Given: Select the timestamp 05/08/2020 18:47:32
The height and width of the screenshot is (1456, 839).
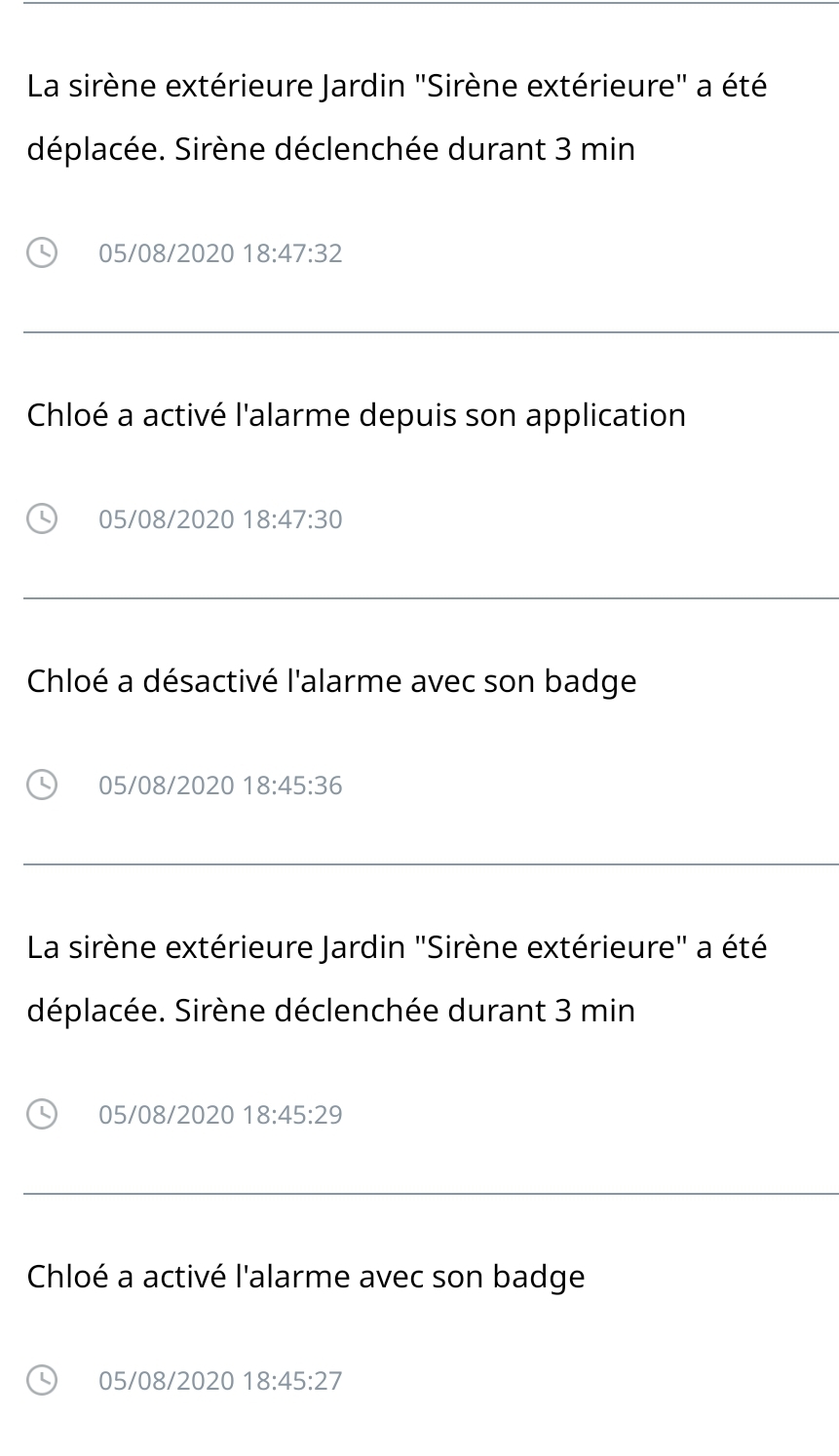Looking at the screenshot, I should (220, 253).
